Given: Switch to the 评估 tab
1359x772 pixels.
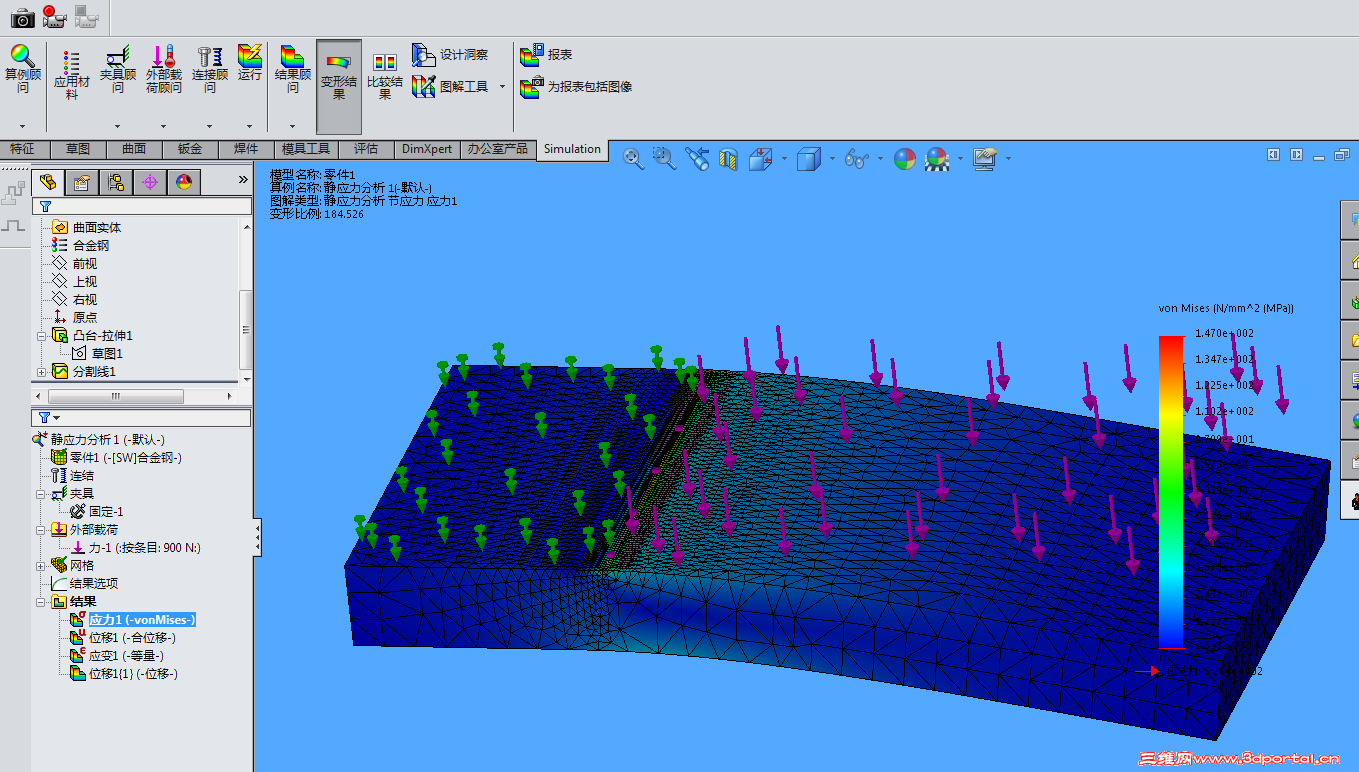Looking at the screenshot, I should [x=366, y=149].
